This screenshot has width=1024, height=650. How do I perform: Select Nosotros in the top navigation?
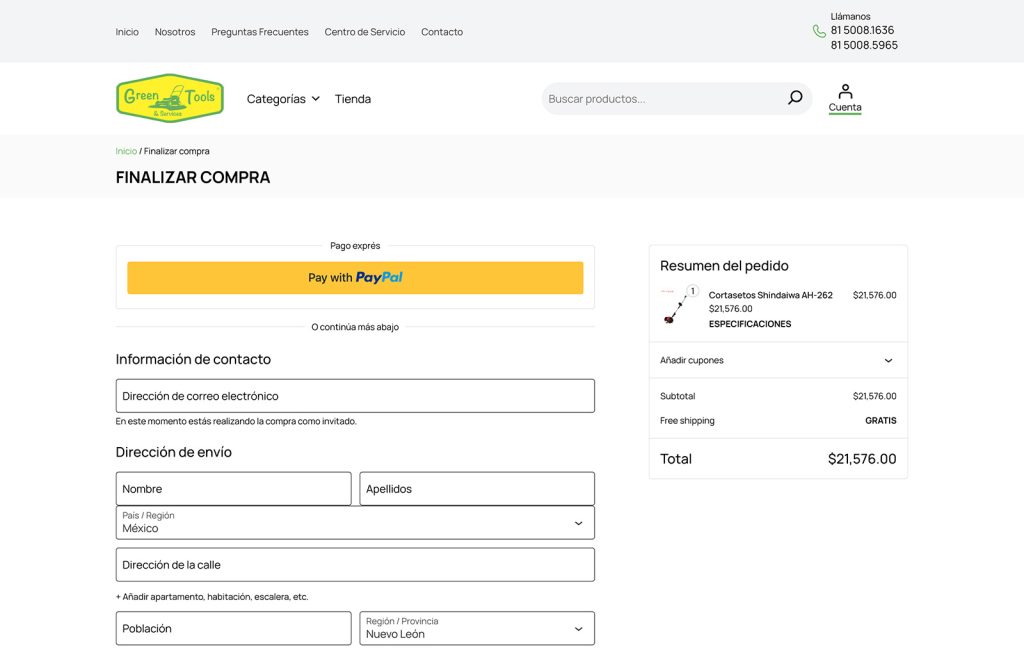(x=175, y=31)
